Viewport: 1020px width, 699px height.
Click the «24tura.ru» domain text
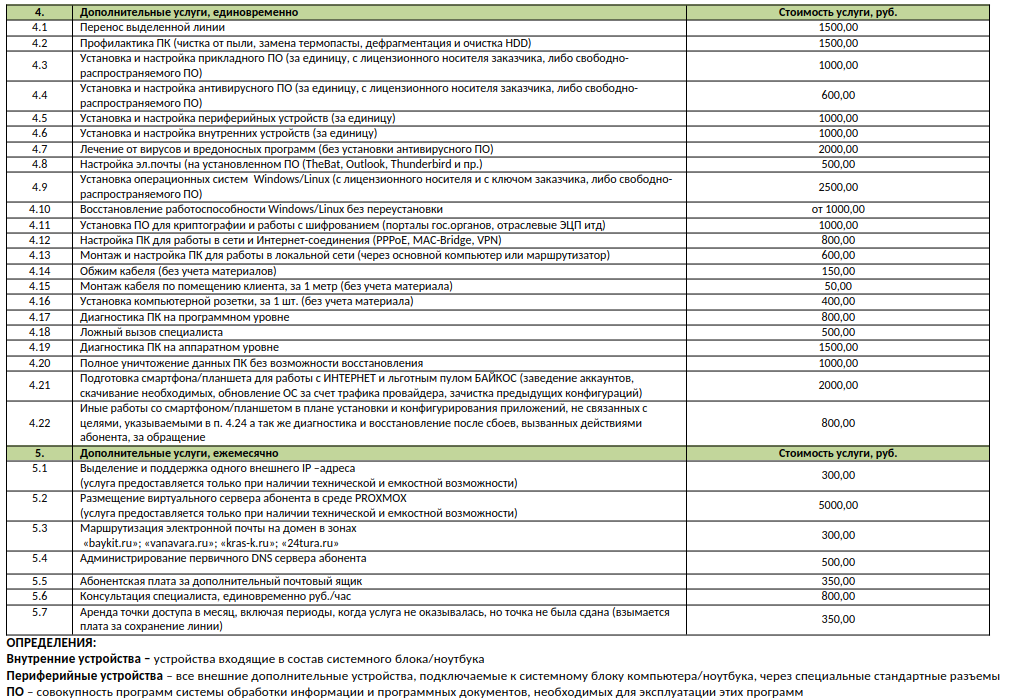tap(292, 543)
